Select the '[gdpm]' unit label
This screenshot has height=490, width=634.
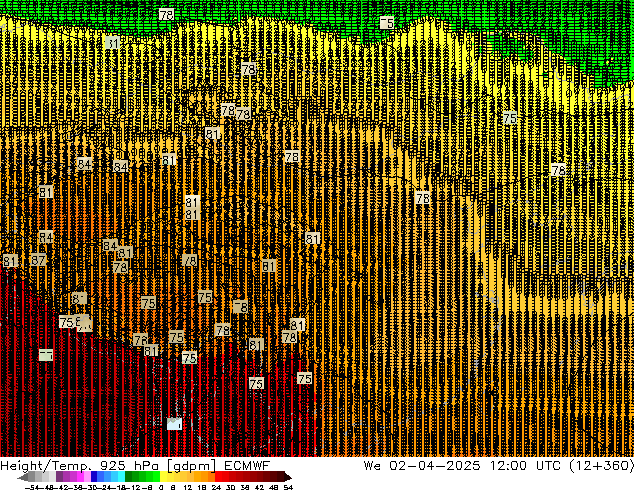tap(192, 466)
